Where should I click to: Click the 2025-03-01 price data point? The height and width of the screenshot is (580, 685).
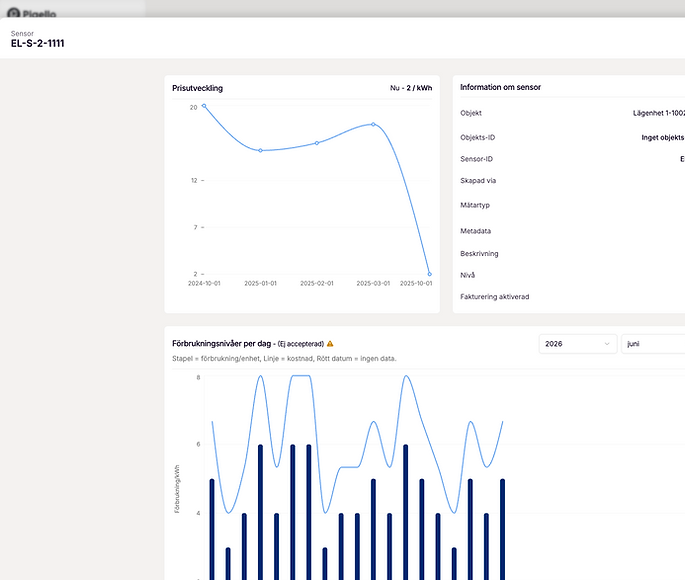[x=373, y=124]
